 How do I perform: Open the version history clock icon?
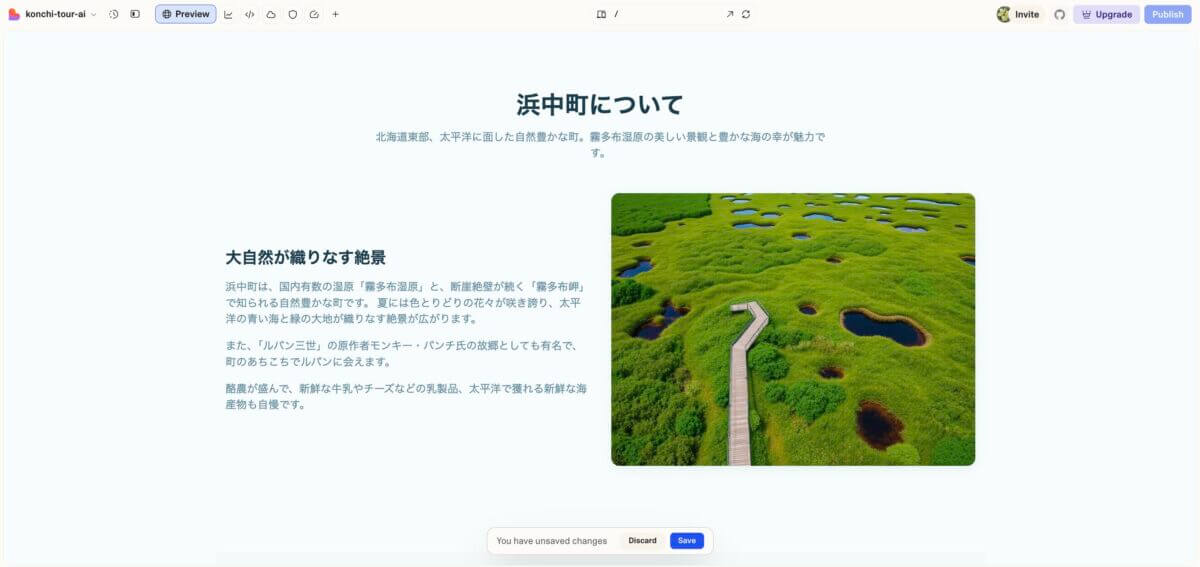(114, 14)
